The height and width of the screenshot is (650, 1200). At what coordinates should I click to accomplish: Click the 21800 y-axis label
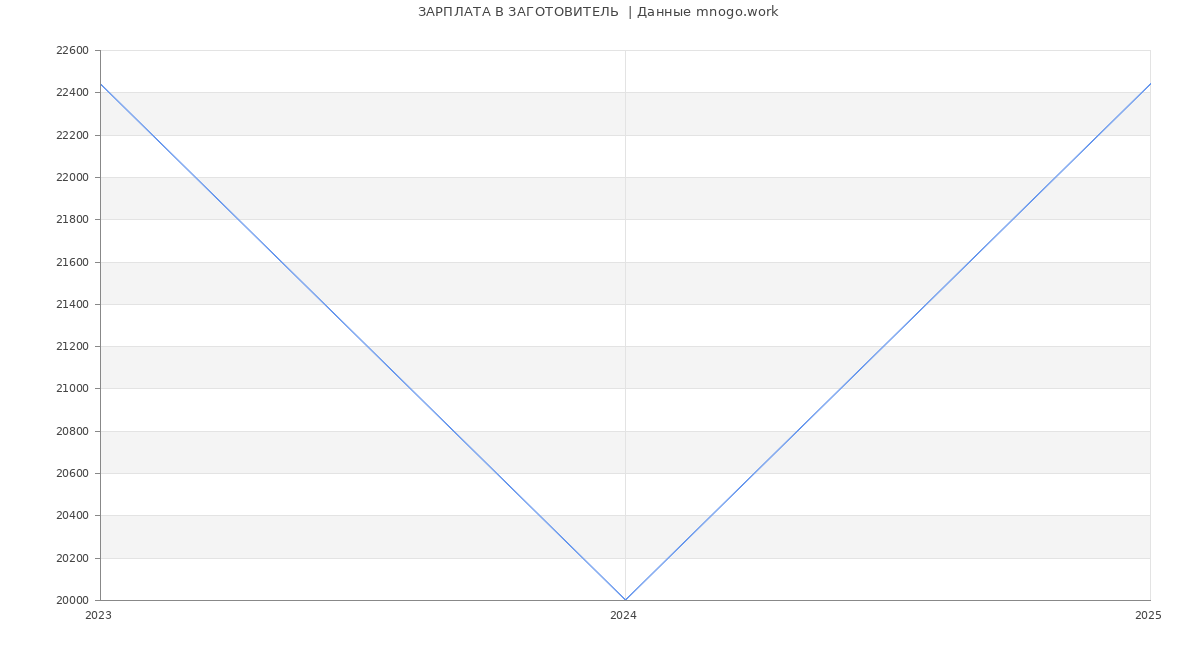click(72, 220)
